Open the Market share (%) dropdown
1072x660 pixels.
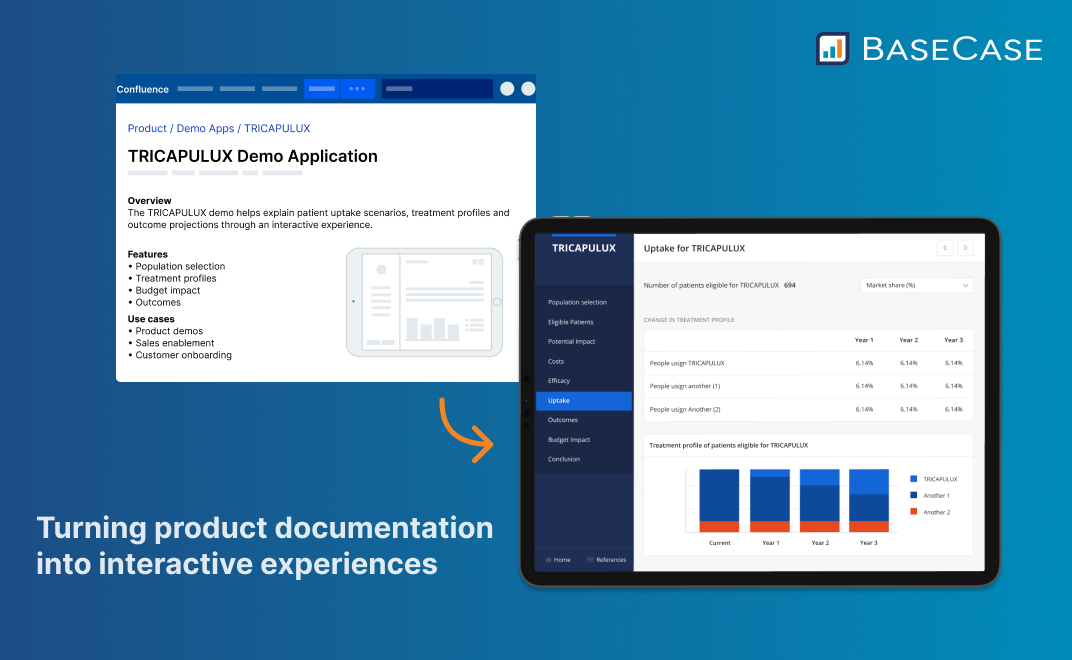917,285
